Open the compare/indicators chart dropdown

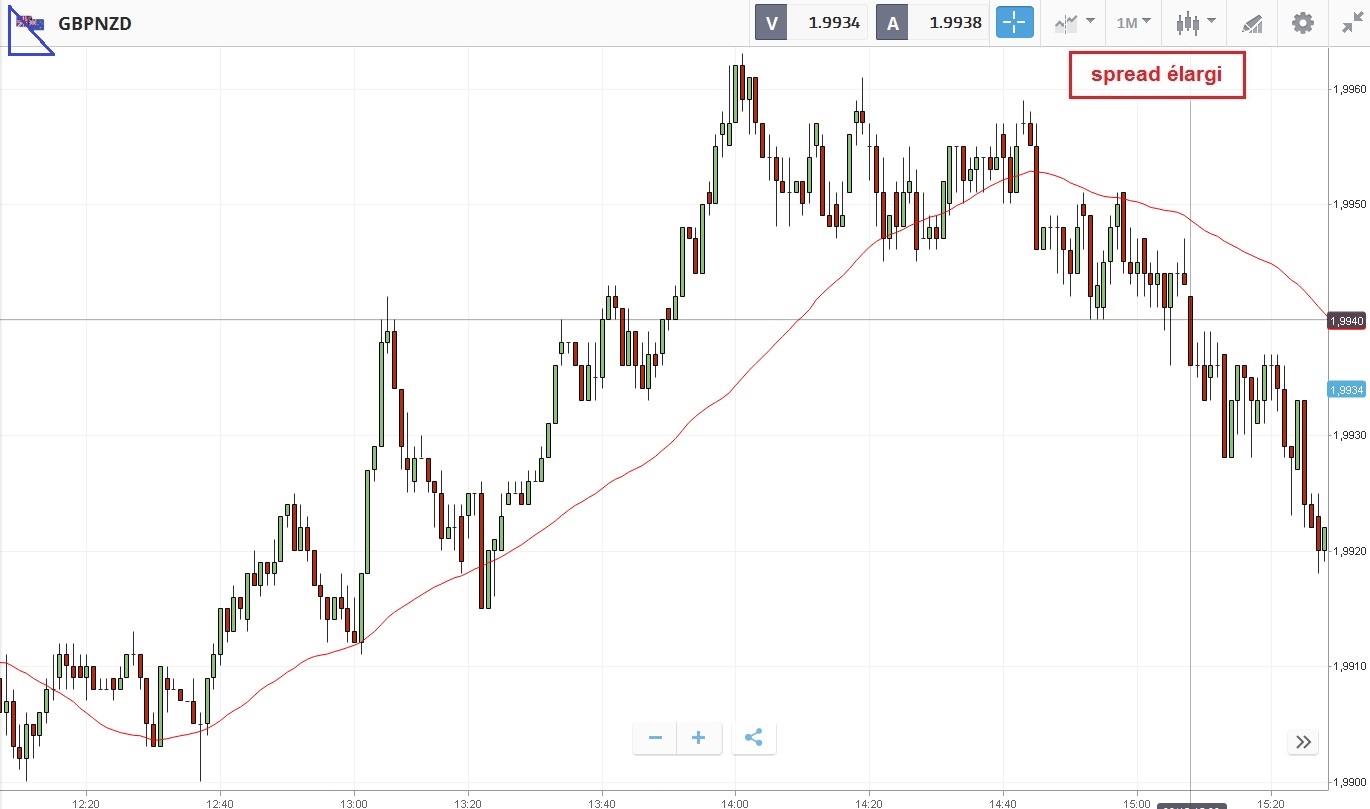click(1074, 22)
